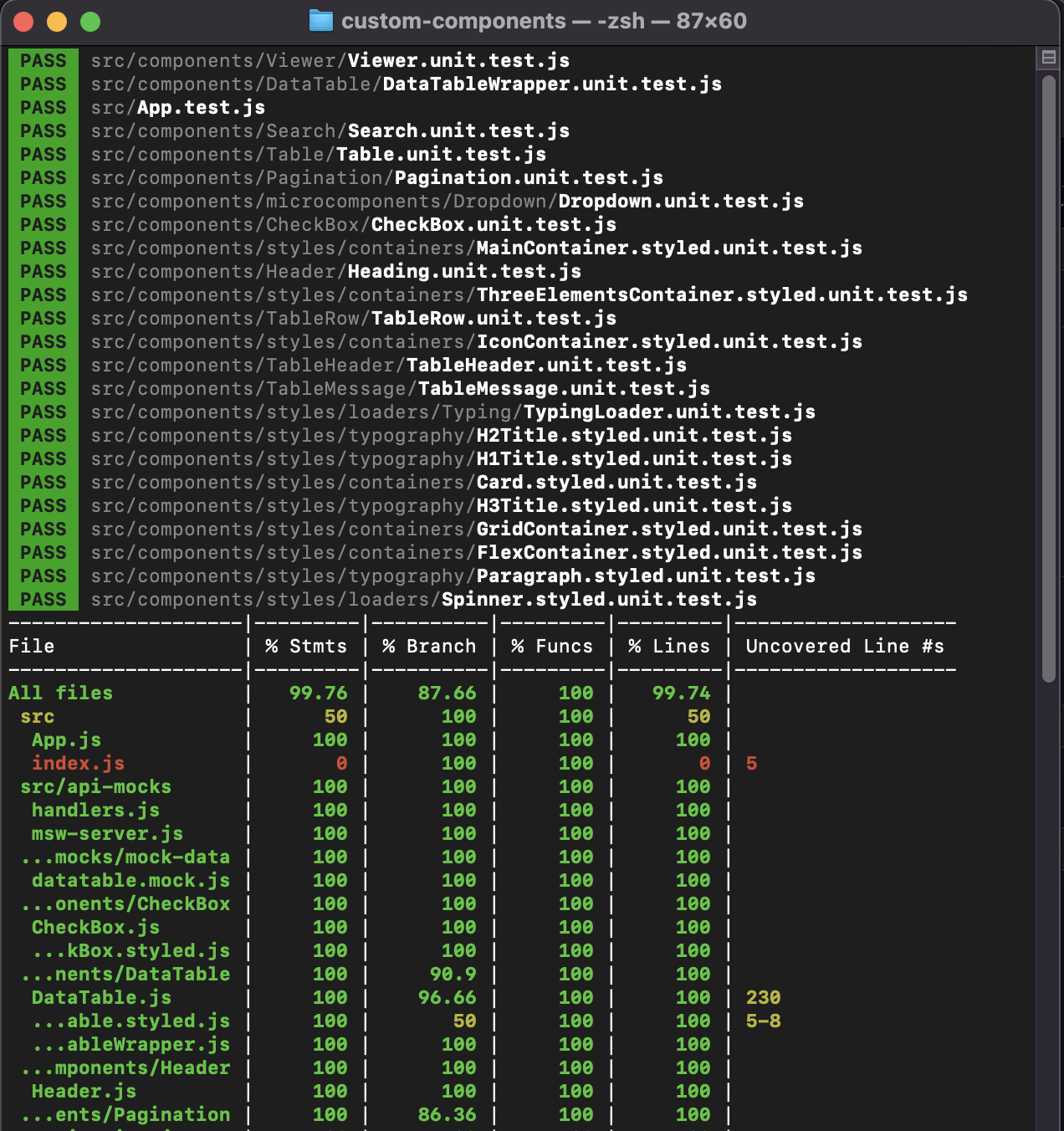Click TypingLoader.unit.test.js test result
The image size is (1064, 1131).
pyautogui.click(x=453, y=412)
